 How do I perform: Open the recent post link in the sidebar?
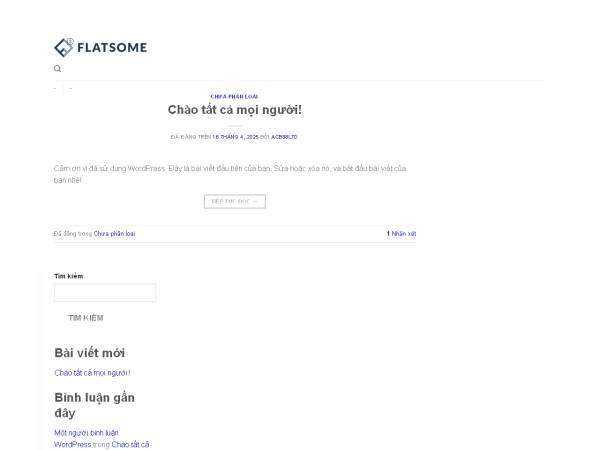pyautogui.click(x=92, y=373)
